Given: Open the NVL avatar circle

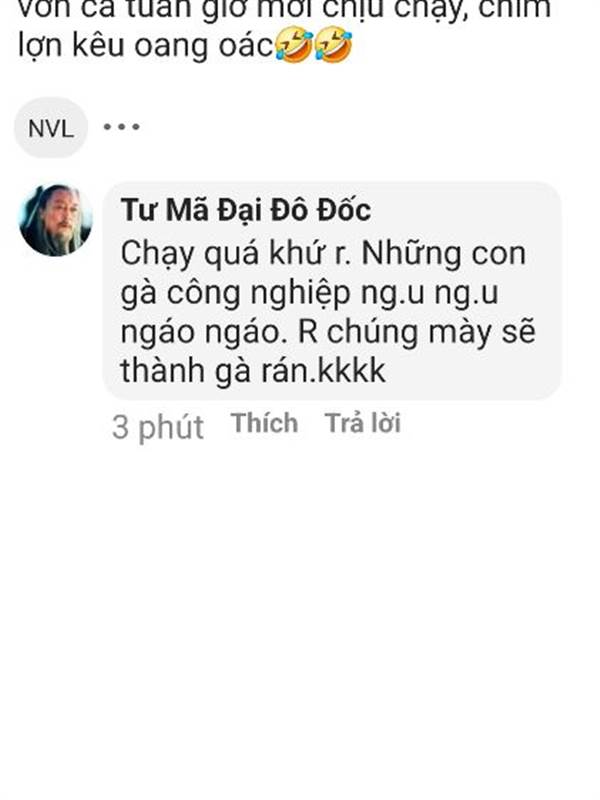Looking at the screenshot, I should [x=51, y=128].
